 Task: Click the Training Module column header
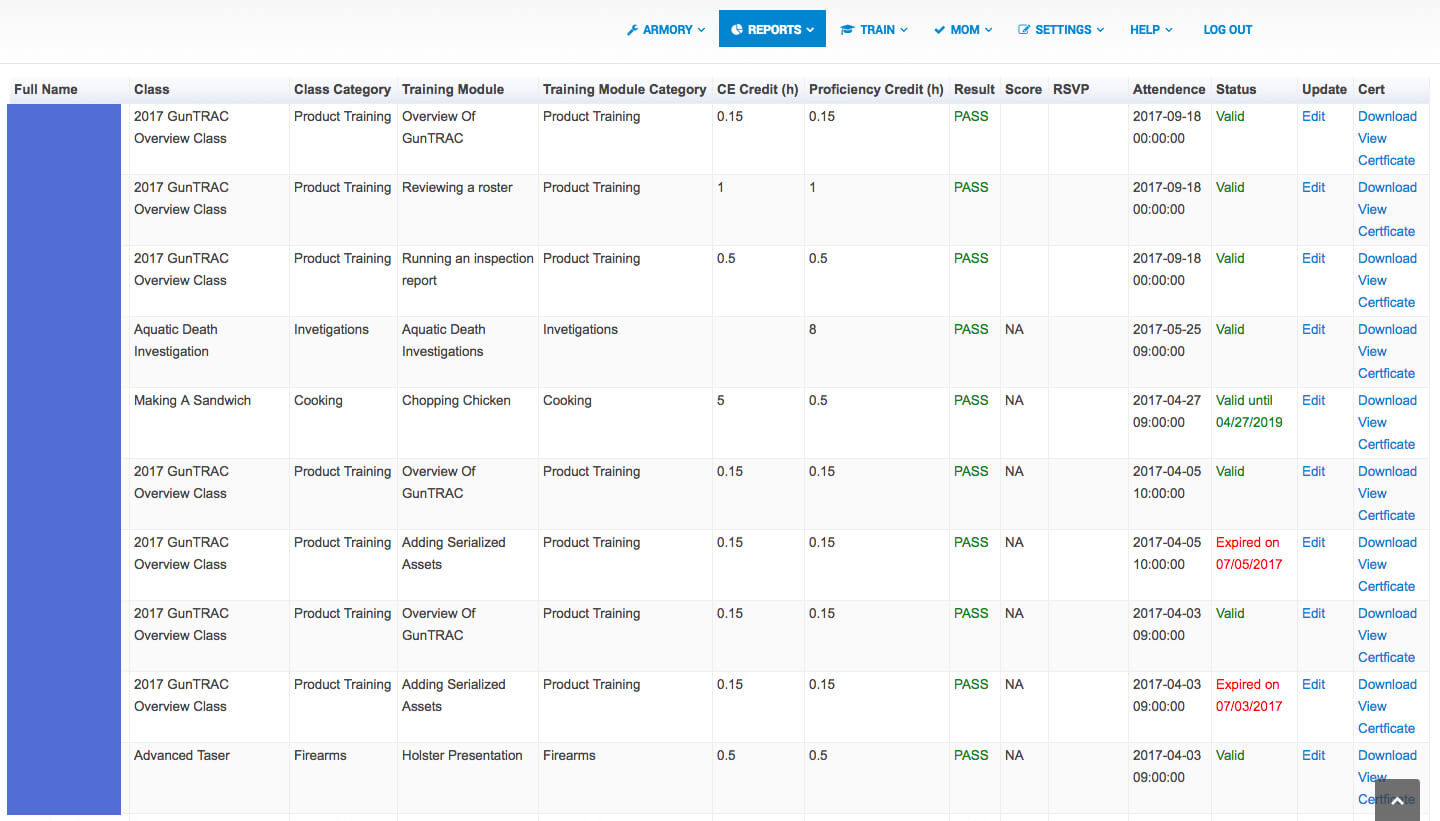pyautogui.click(x=453, y=89)
